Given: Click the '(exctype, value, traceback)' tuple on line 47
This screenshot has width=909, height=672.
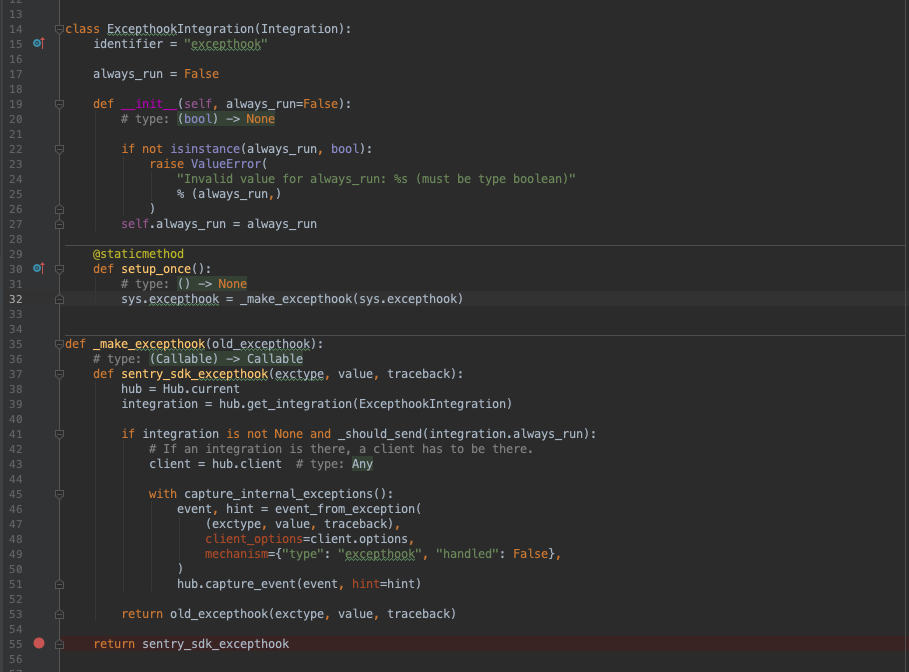Looking at the screenshot, I should click(300, 524).
